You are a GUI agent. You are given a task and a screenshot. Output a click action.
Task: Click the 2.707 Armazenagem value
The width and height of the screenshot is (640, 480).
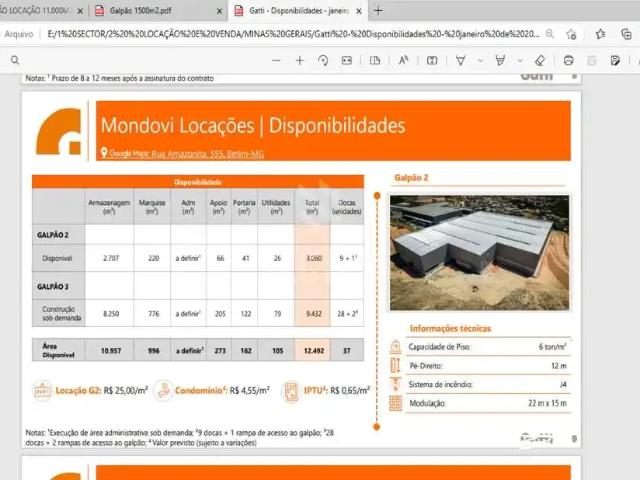pos(111,258)
